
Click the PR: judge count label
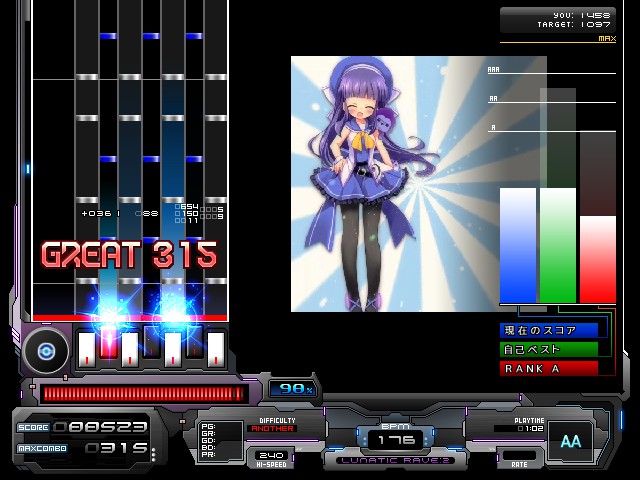208,454
